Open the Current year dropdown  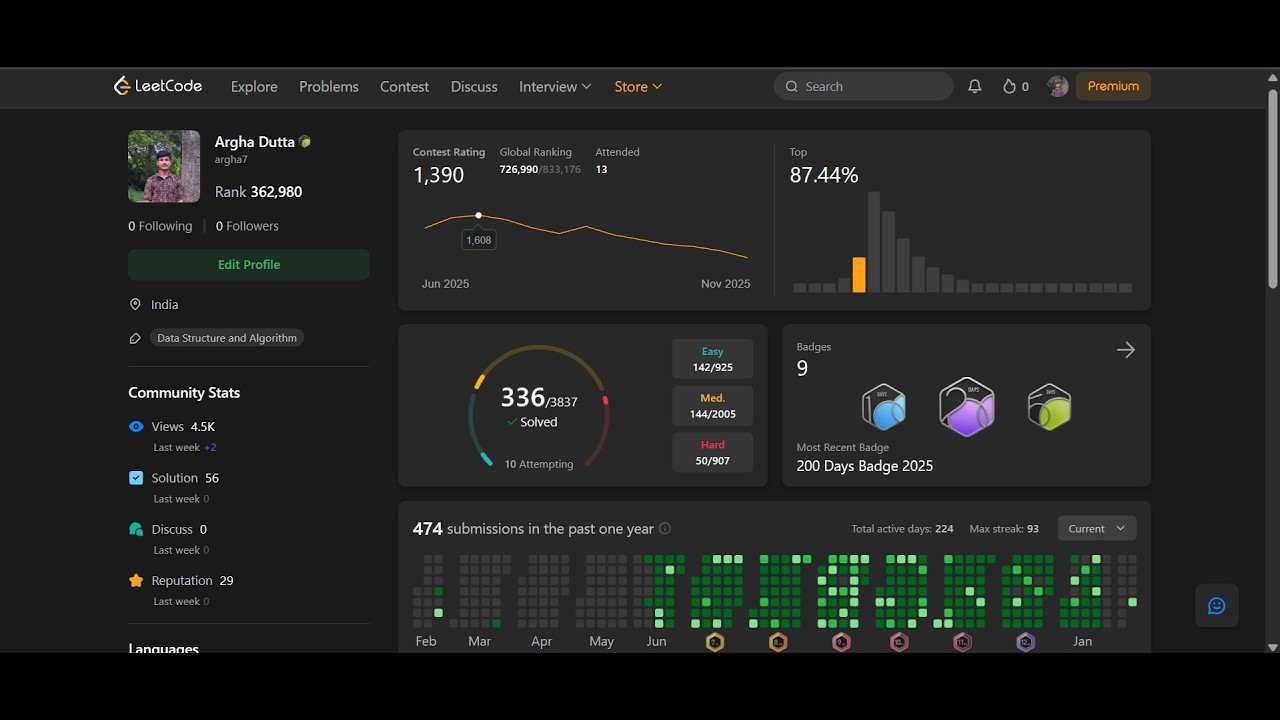(x=1097, y=528)
